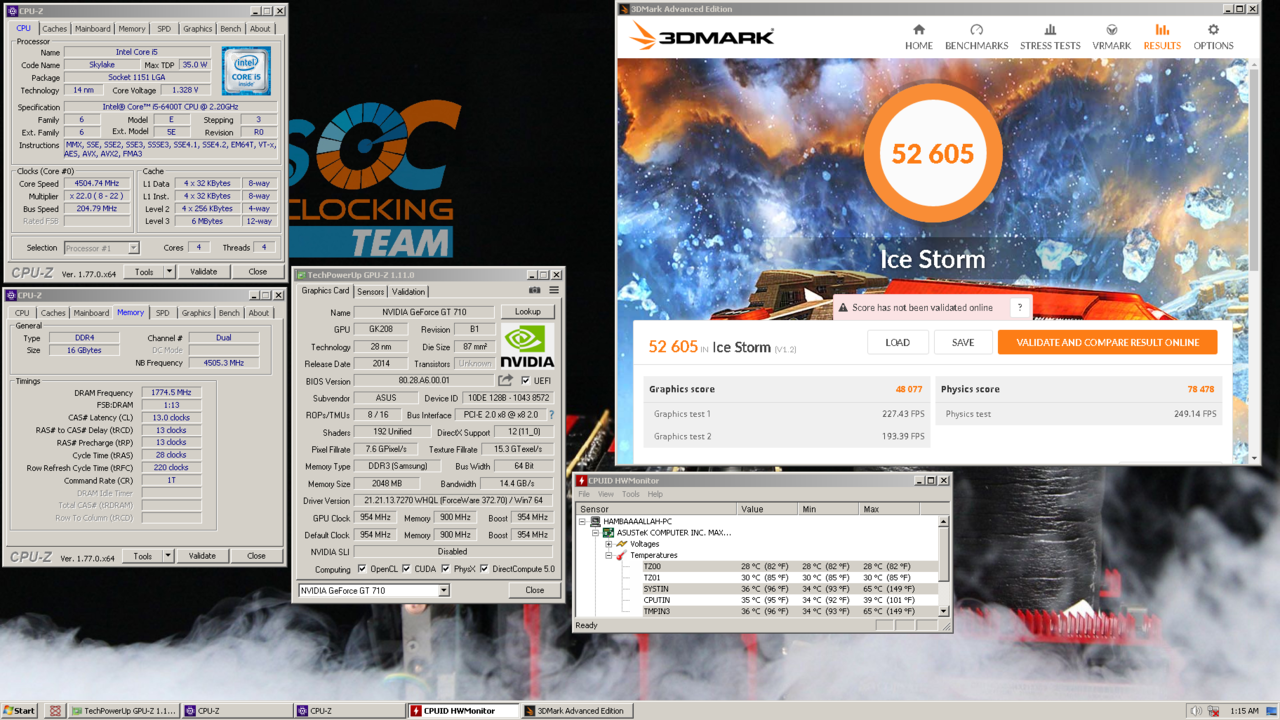This screenshot has height=720, width=1280.
Task: Switch to Bench tab in top CPU-Z
Action: click(230, 29)
